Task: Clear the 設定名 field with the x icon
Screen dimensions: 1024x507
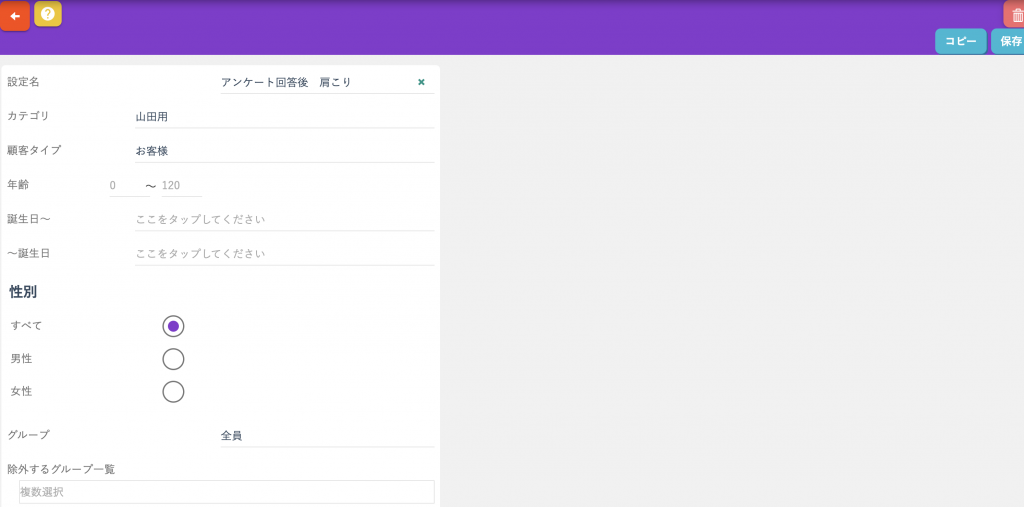Action: 421,82
